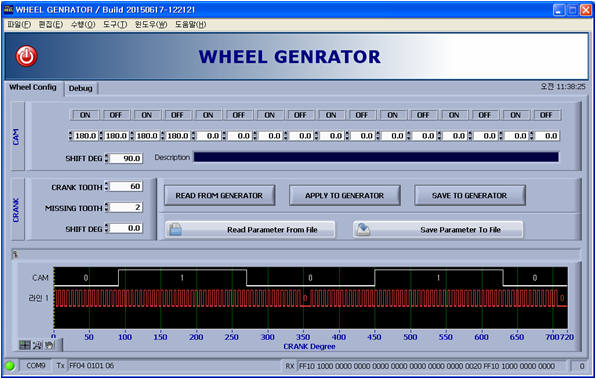Click the CRANK TOOTH stepper arrows
596x379 pixels.
tap(107, 186)
